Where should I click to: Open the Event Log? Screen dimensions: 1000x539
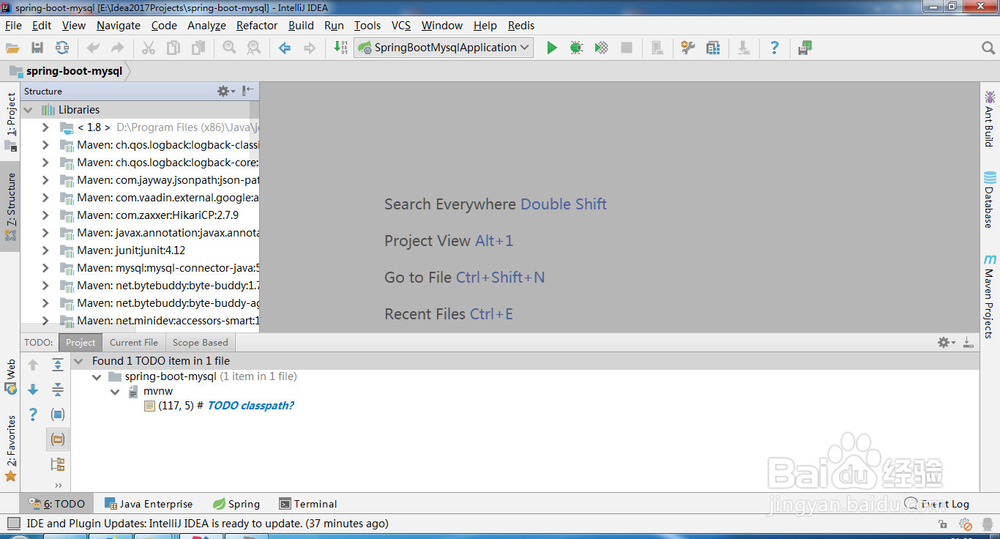tap(938, 504)
